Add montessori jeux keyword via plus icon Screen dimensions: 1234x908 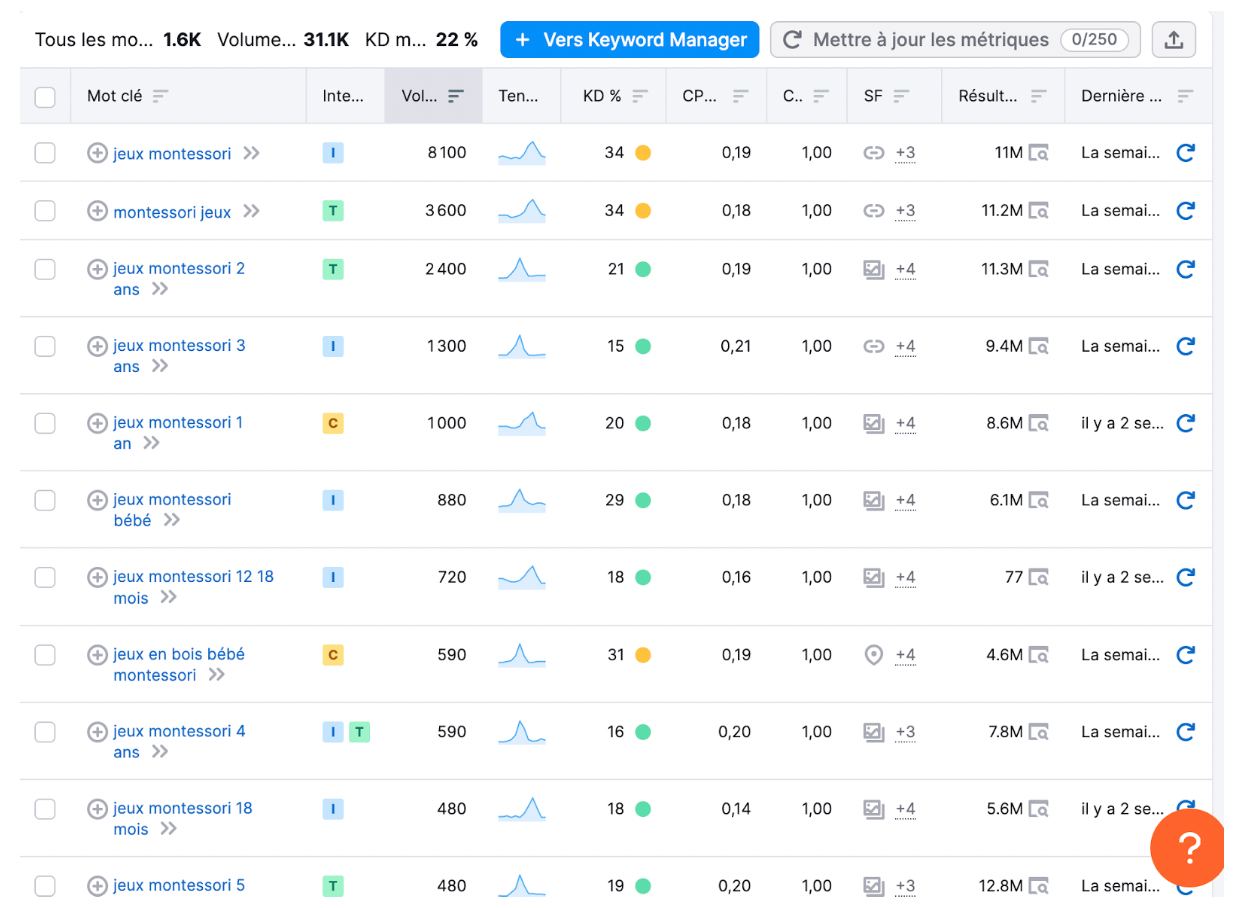[97, 211]
